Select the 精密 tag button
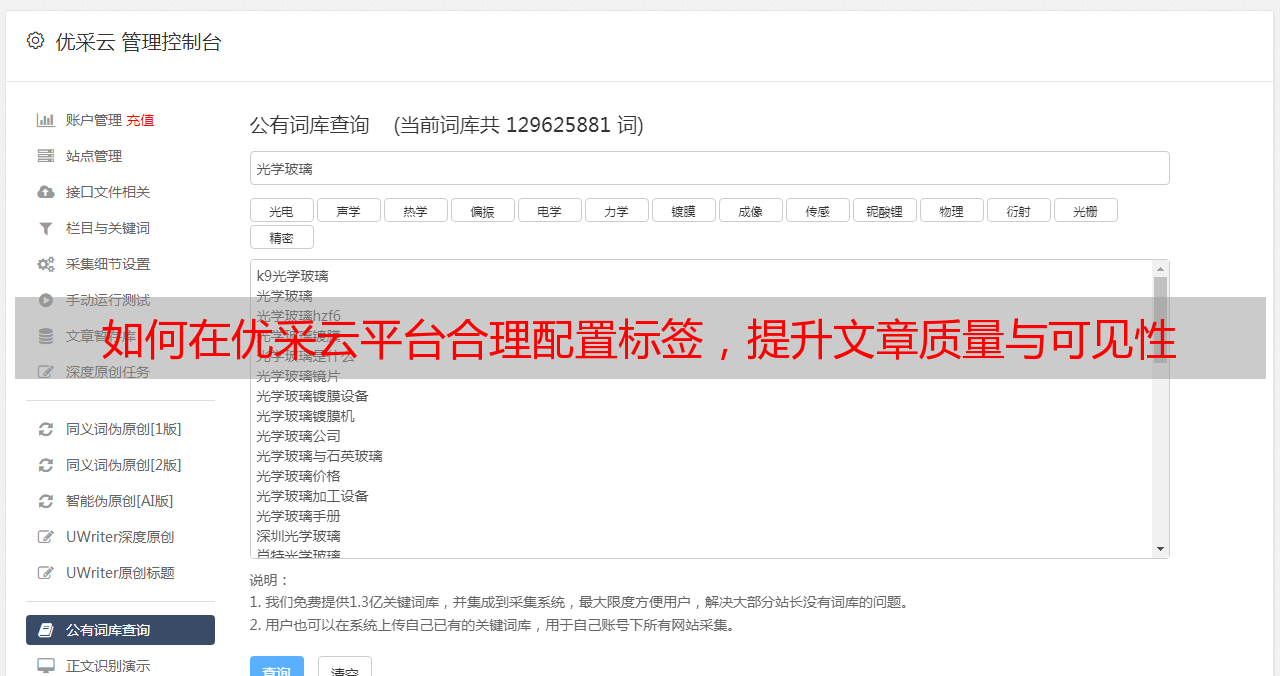 pos(282,237)
